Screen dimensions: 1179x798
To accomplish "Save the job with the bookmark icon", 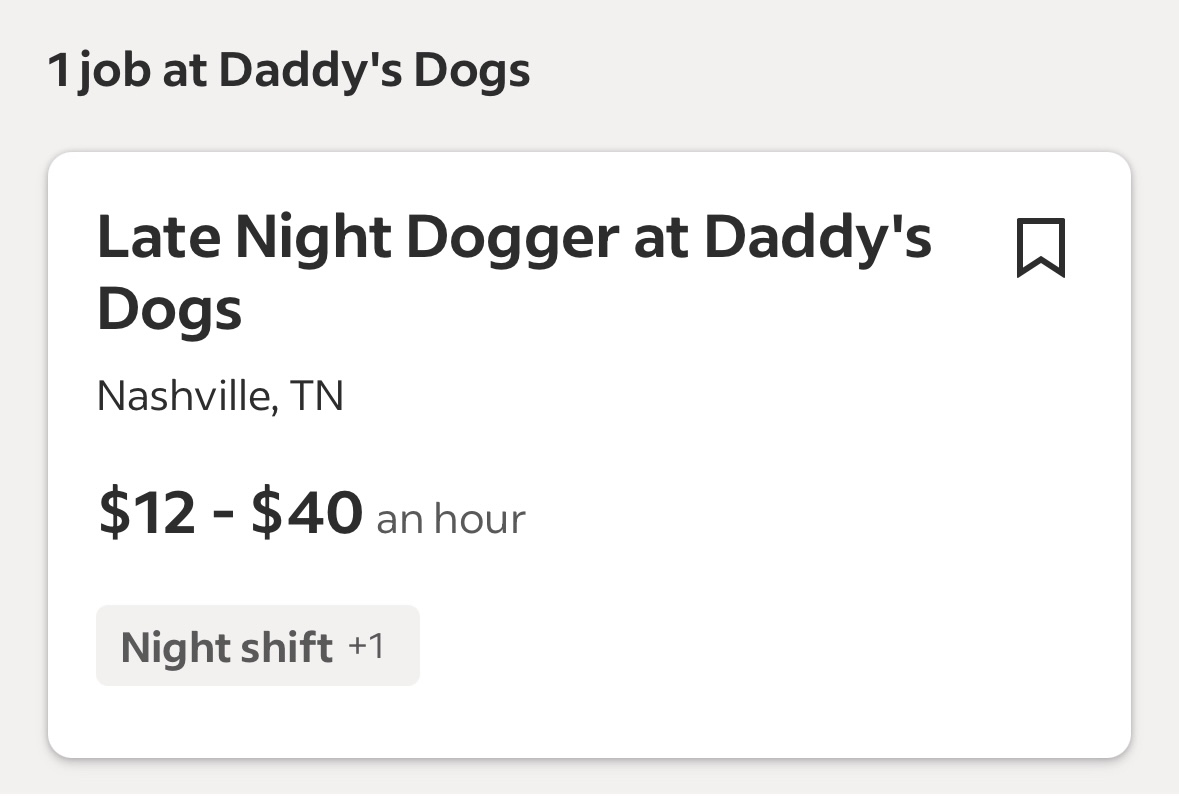I will tap(1041, 247).
